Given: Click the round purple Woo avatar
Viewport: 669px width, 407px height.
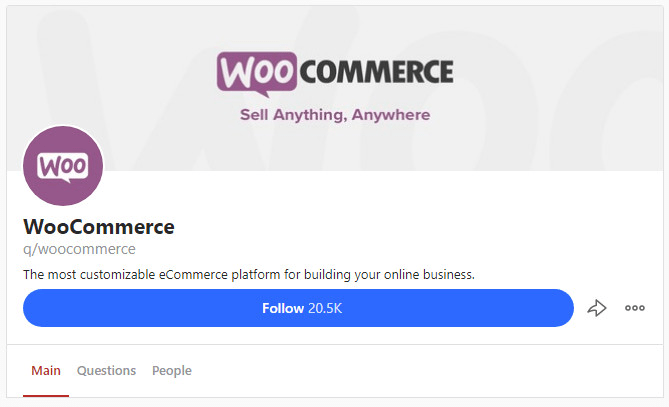Looking at the screenshot, I should 63,166.
